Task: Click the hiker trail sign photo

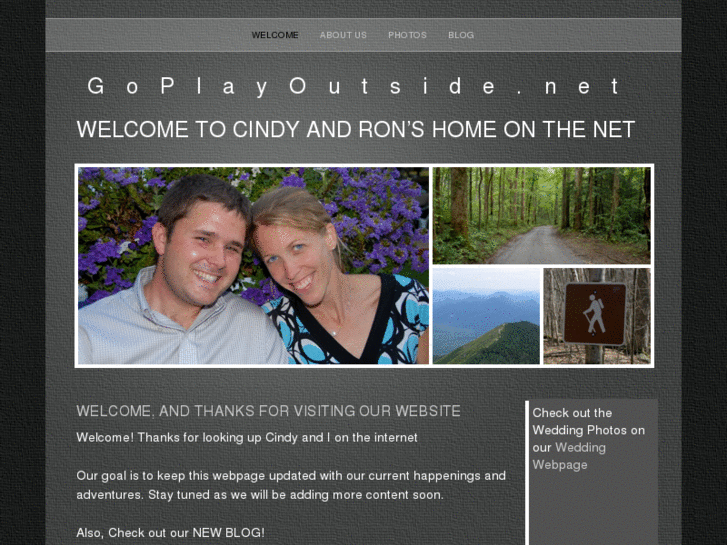Action: (x=597, y=316)
